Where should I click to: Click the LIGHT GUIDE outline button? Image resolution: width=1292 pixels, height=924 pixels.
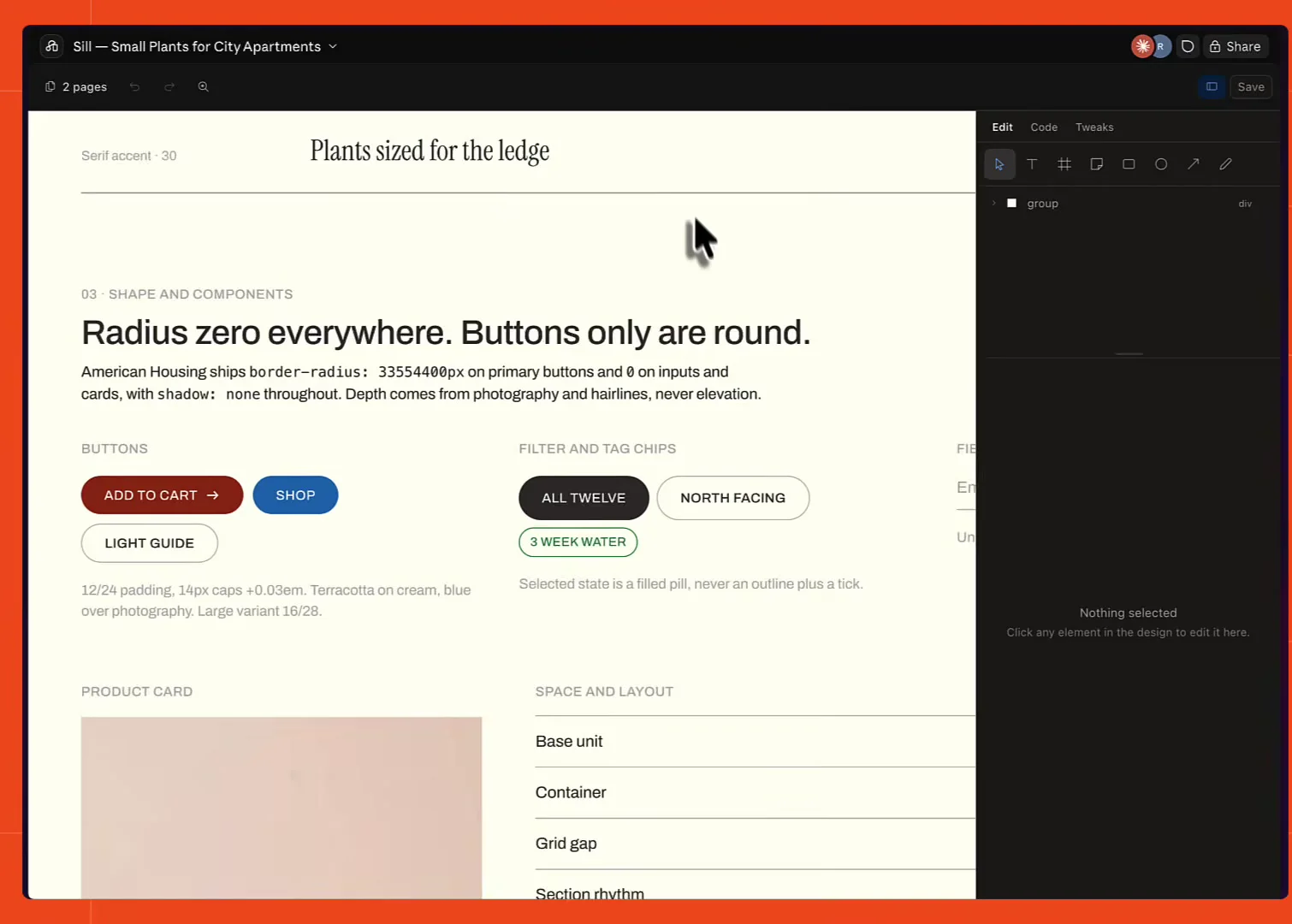tap(150, 543)
